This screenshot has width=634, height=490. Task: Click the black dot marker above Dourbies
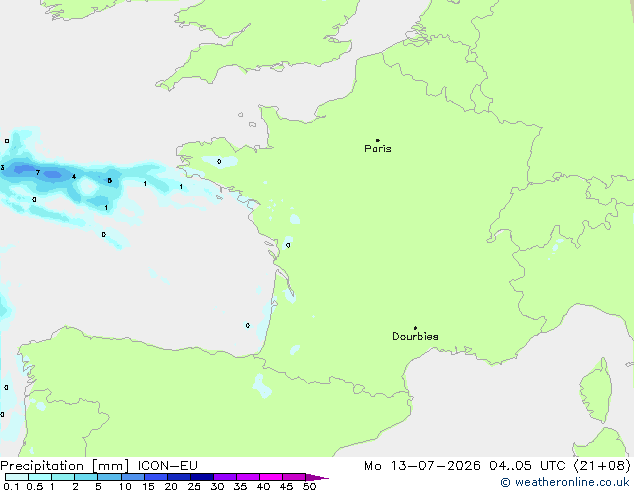415,328
